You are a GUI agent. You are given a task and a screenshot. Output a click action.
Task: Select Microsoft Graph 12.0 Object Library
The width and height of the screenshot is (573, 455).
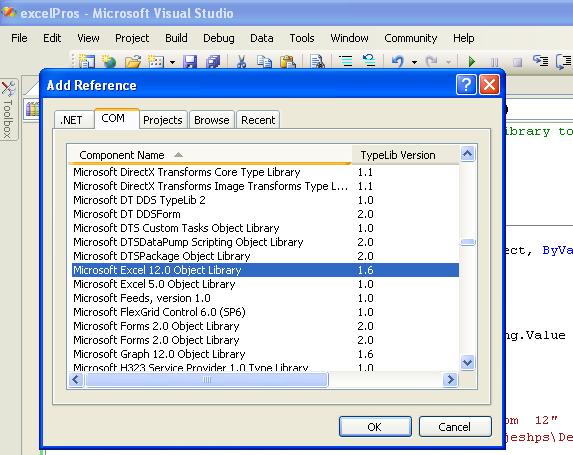pyautogui.click(x=265, y=354)
